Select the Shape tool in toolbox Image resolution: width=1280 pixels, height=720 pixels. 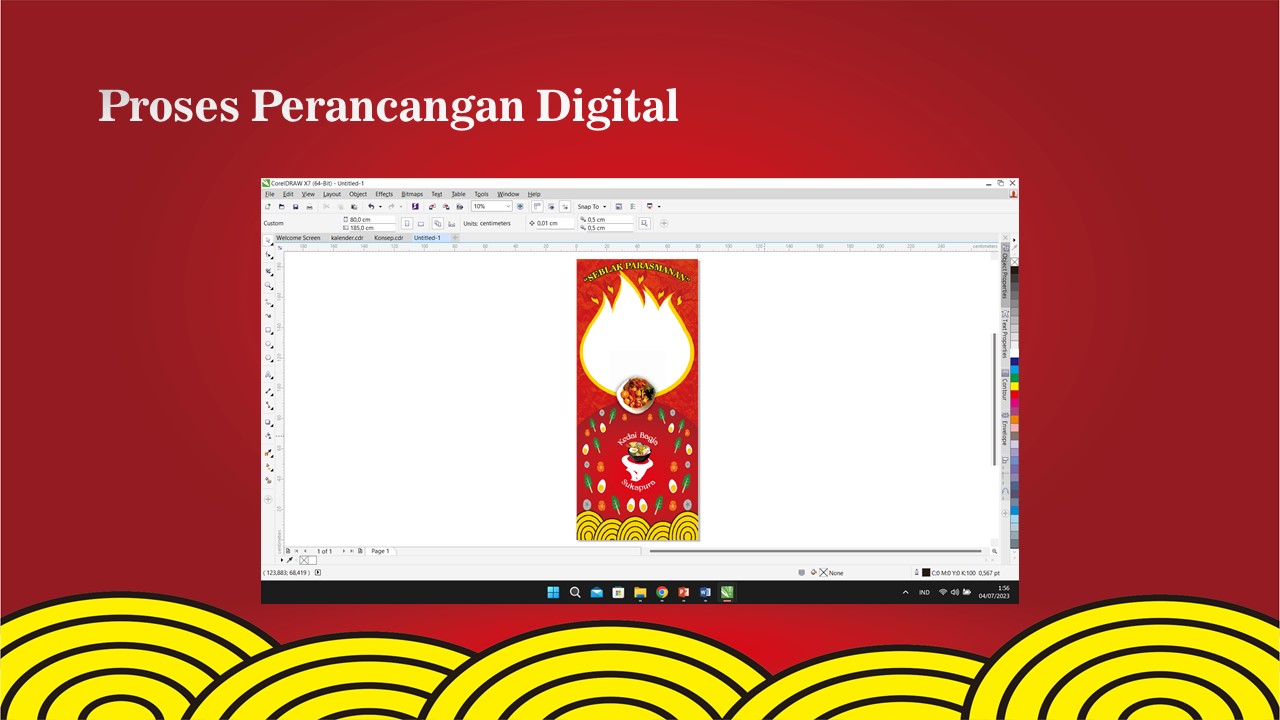[268, 255]
